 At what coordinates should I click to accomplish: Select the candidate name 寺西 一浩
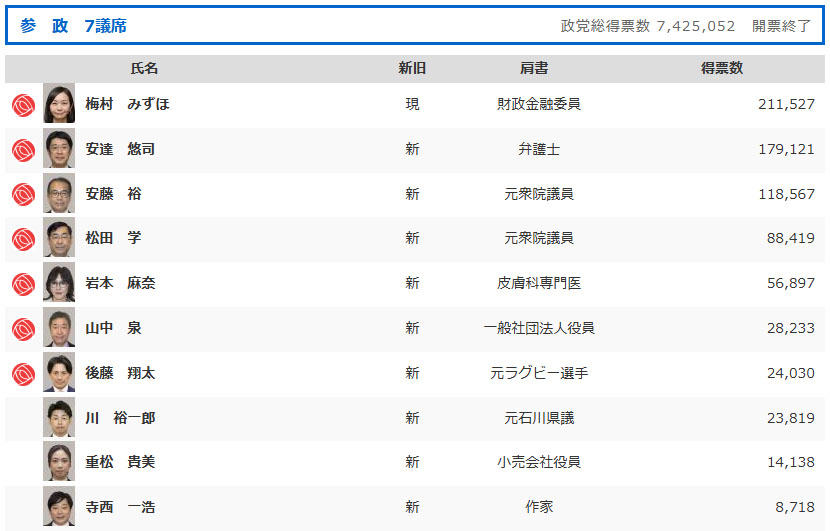120,507
